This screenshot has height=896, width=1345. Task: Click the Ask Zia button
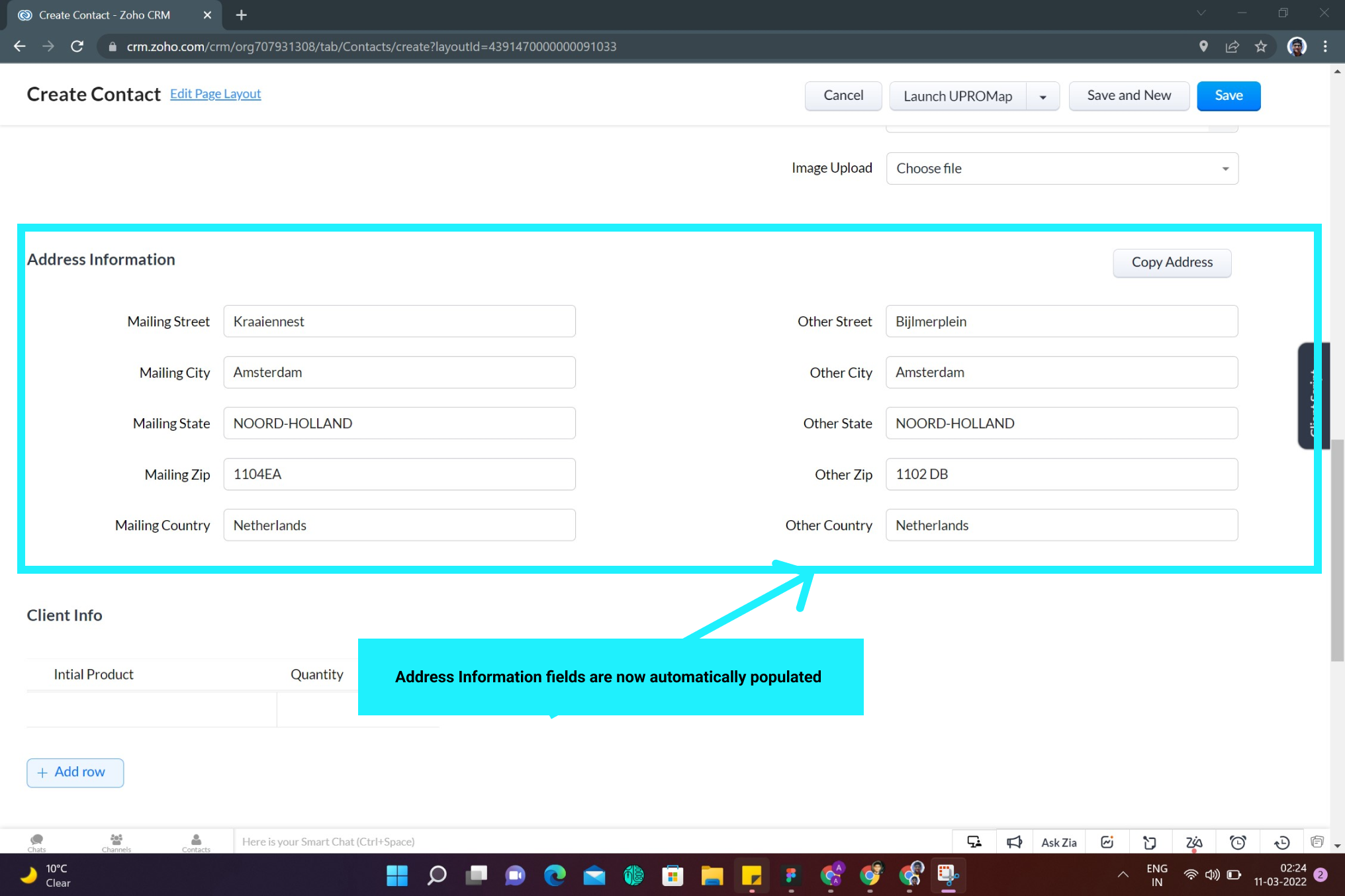[x=1058, y=842]
